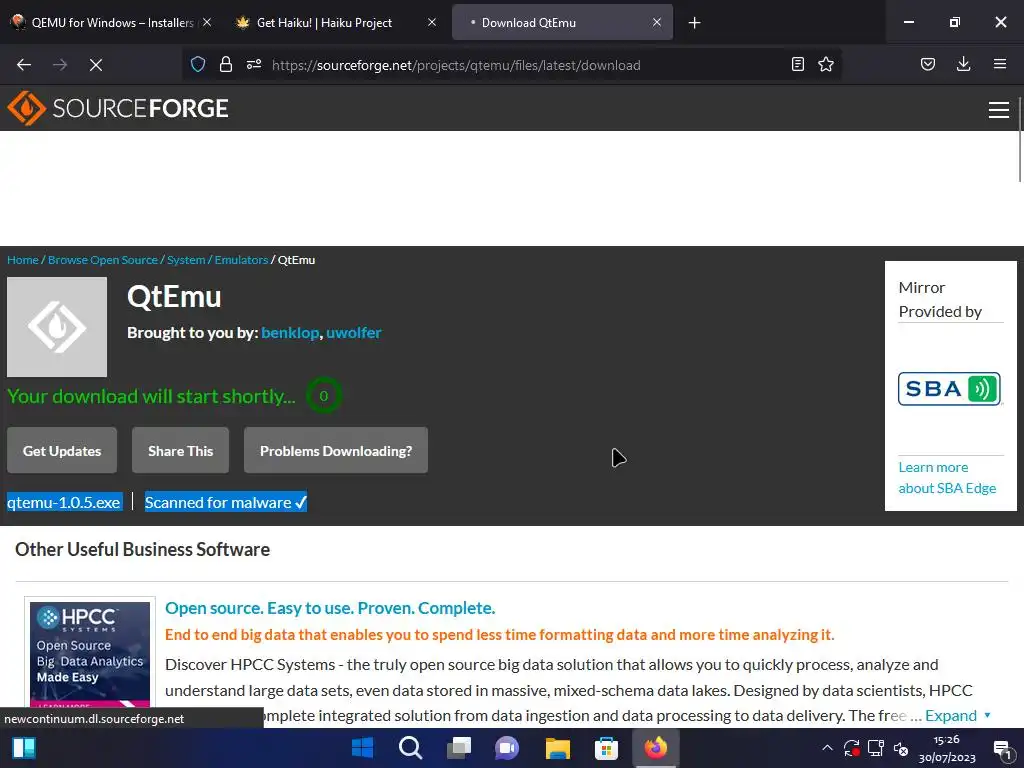Click the HPCC Systems ad image

(90, 654)
